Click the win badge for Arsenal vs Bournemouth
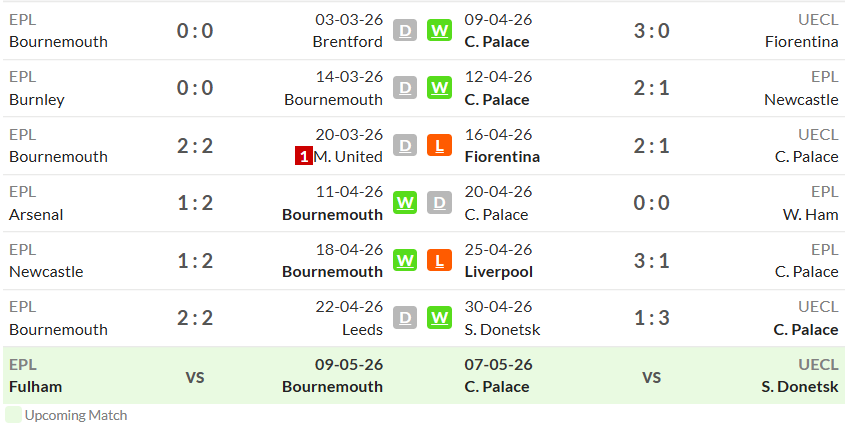845x427 pixels. click(405, 203)
